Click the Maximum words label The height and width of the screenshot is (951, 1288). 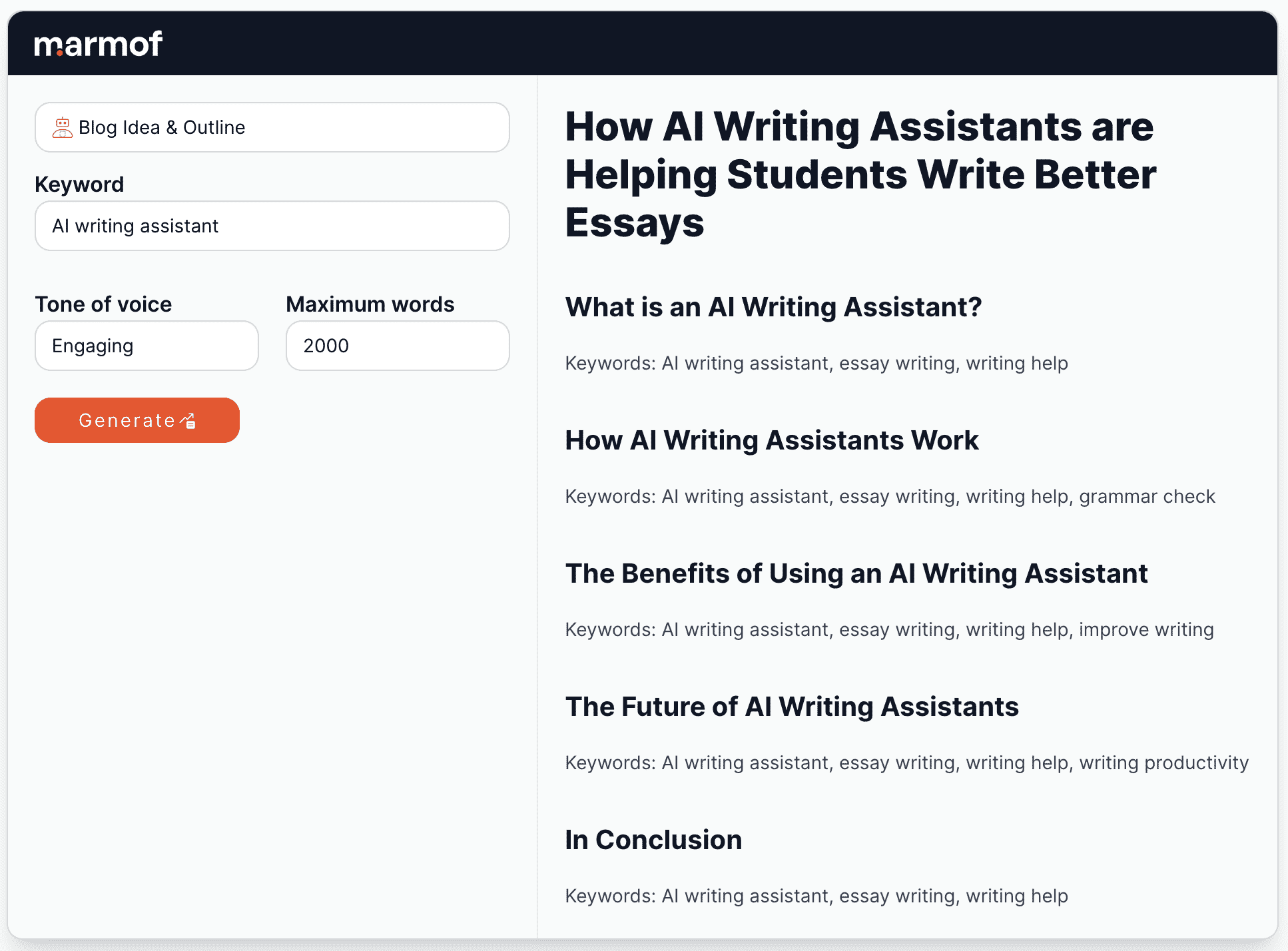point(370,304)
